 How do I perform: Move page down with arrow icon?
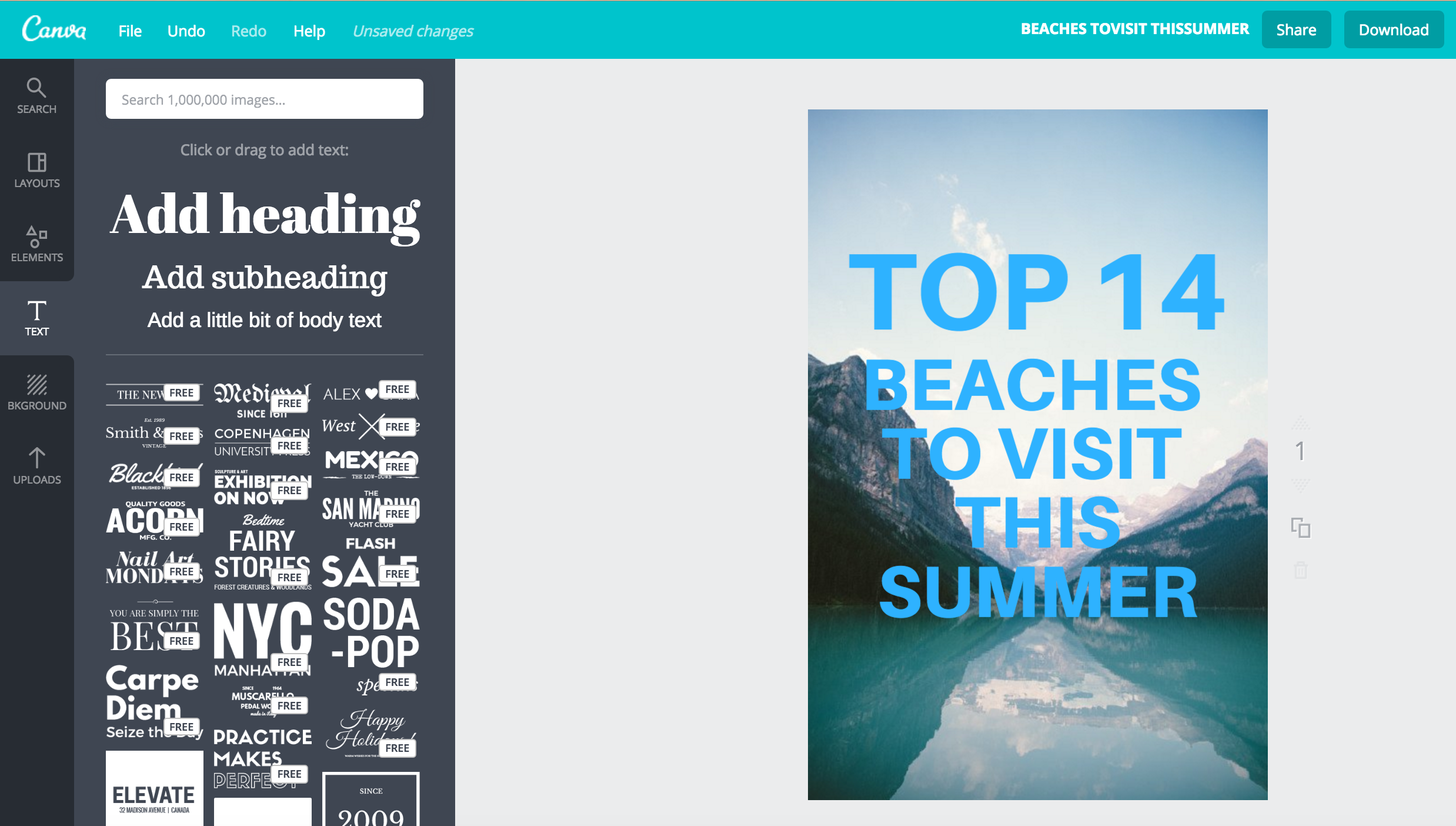point(1301,485)
